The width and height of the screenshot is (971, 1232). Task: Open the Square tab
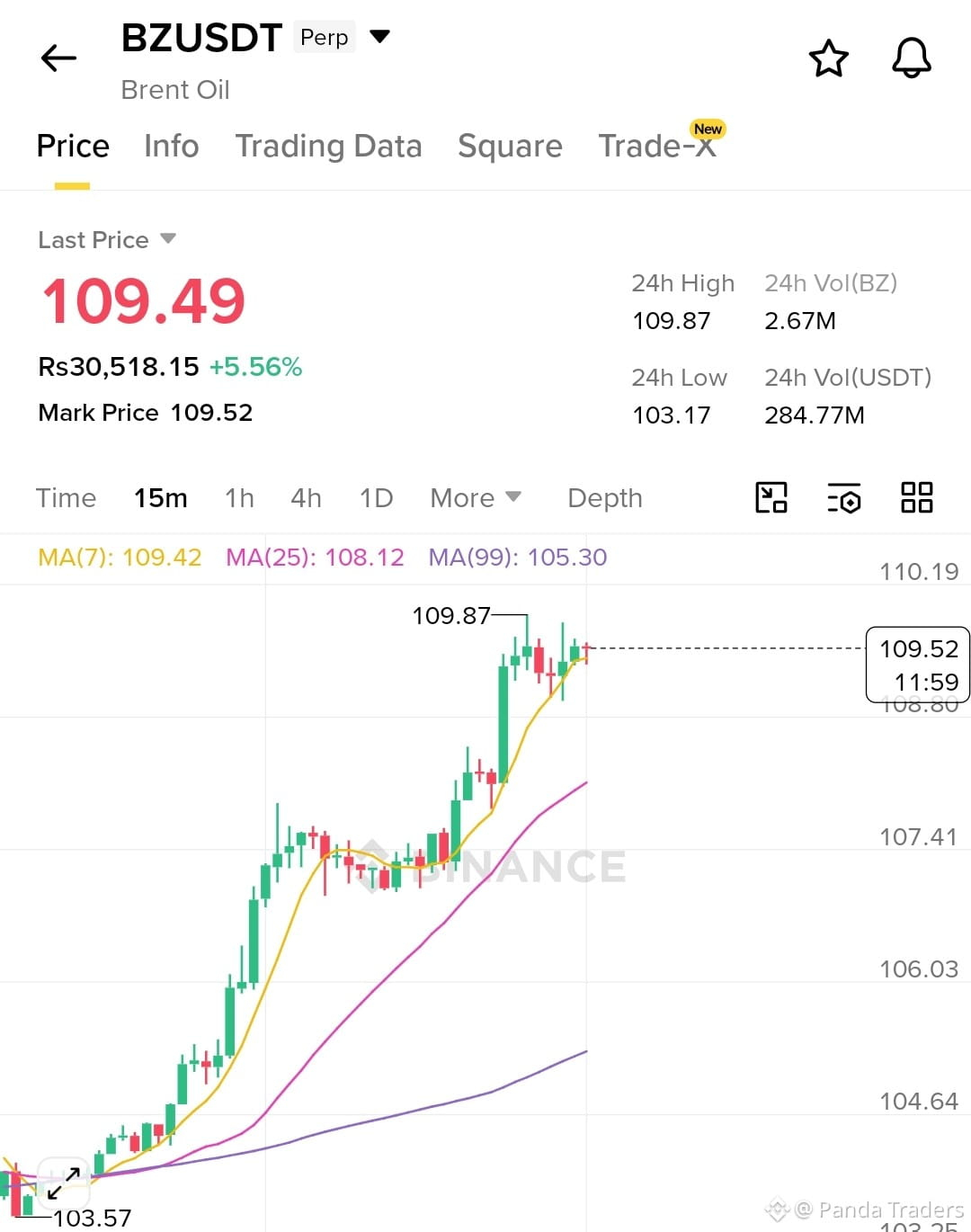[510, 146]
